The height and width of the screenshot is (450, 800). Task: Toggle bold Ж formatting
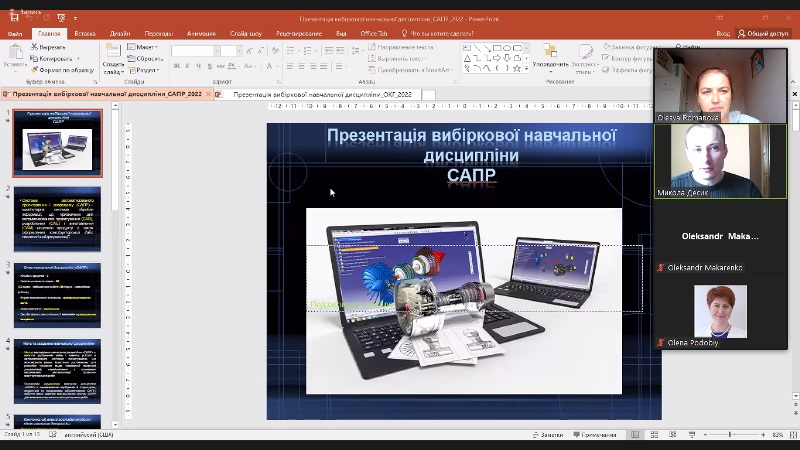pyautogui.click(x=177, y=66)
